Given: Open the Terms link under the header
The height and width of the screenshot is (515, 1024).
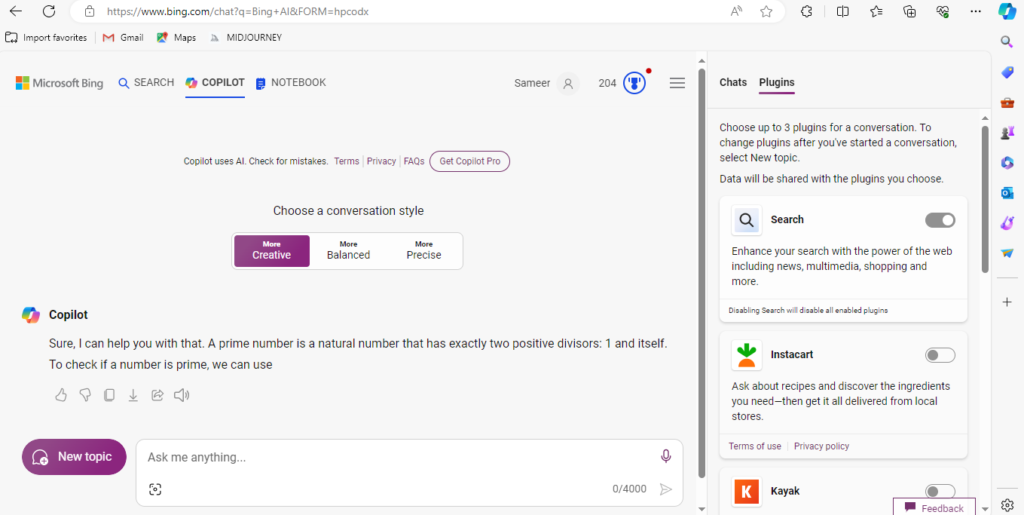Looking at the screenshot, I should [x=346, y=161].
